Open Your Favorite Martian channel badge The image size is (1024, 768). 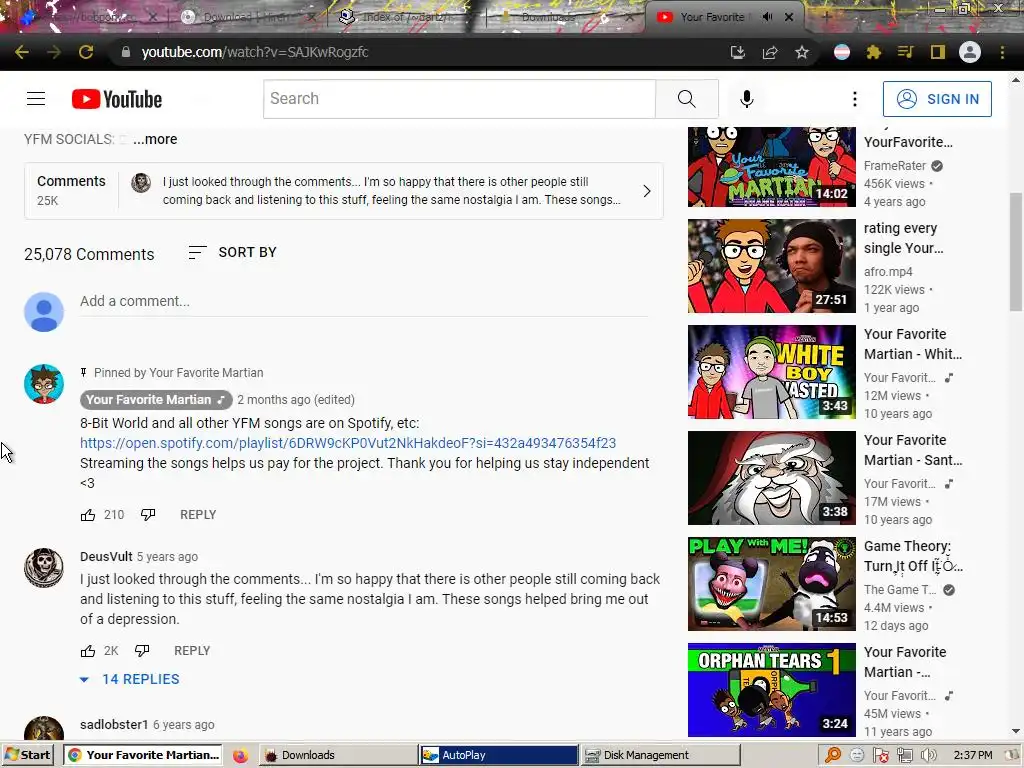[156, 400]
